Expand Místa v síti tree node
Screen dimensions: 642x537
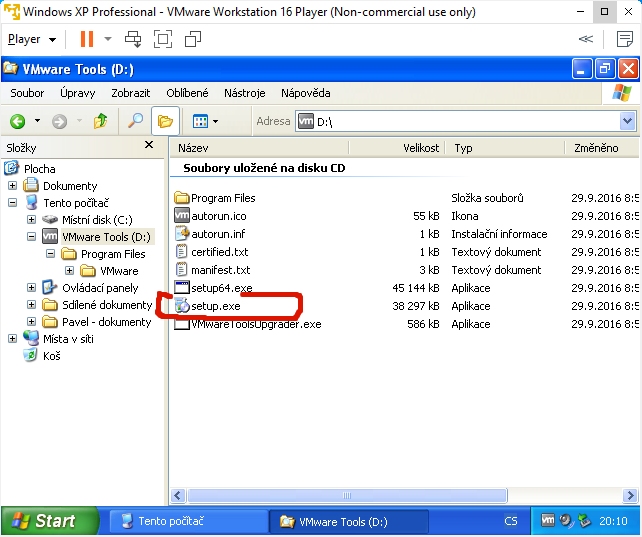point(12,338)
